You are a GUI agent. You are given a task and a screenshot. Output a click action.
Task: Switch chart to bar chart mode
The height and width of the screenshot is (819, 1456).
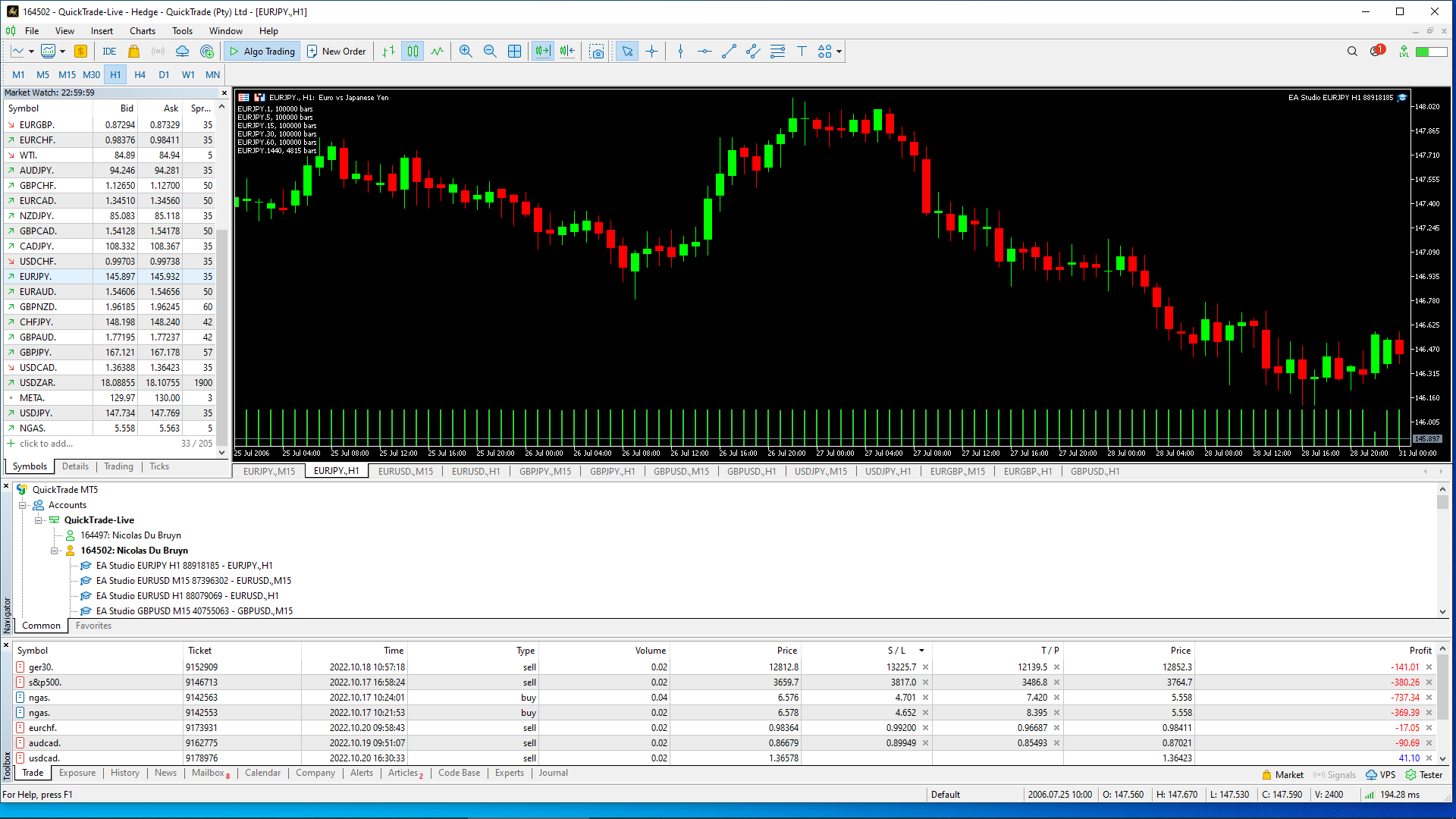pyautogui.click(x=388, y=52)
